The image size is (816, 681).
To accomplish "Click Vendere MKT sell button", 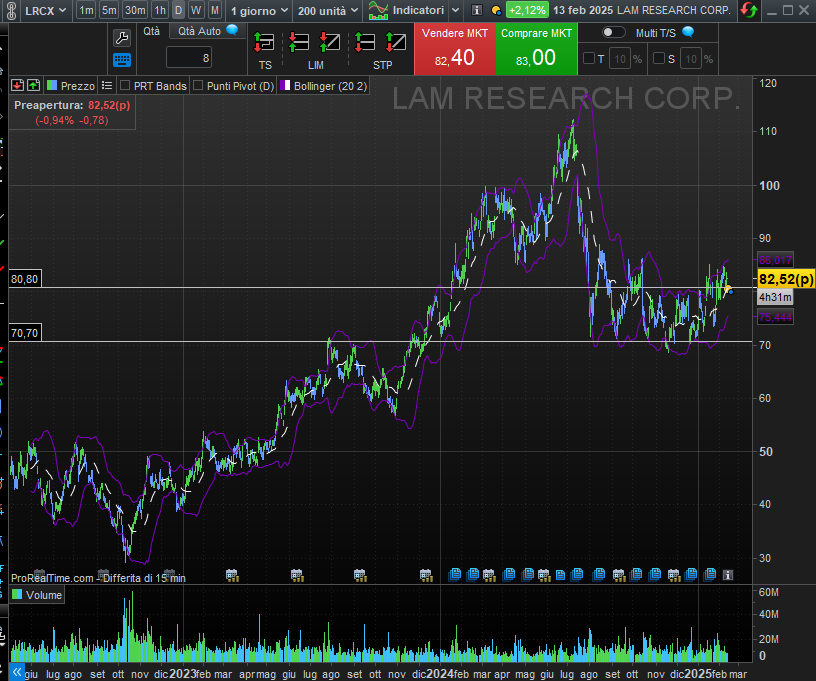I will [455, 49].
